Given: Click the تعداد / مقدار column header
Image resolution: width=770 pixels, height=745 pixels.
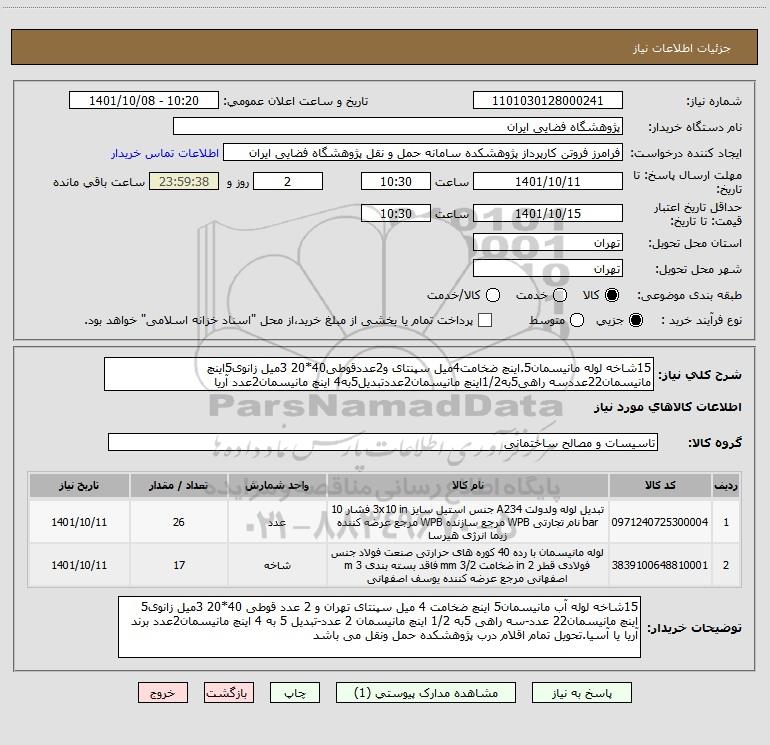Looking at the screenshot, I should [x=179, y=485].
